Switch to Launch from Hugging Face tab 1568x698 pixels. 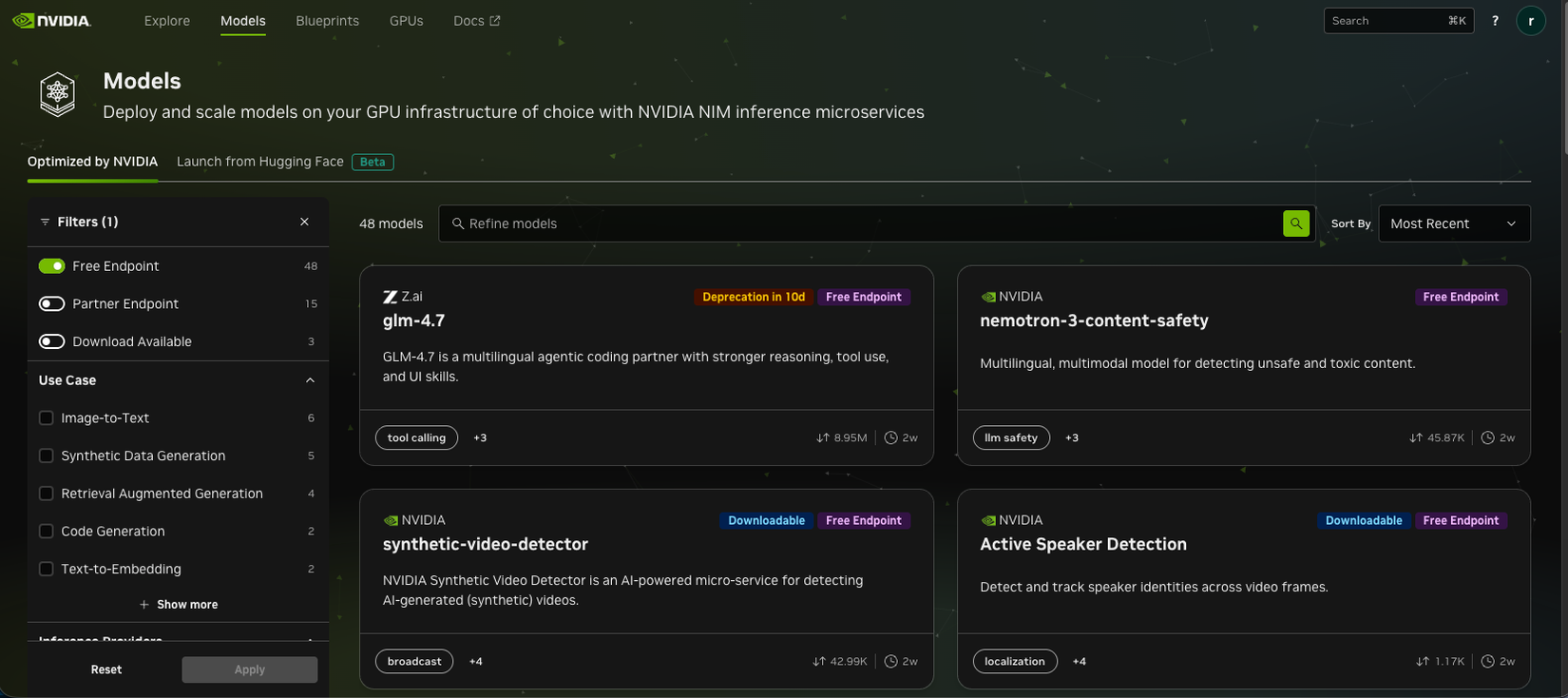[259, 162]
